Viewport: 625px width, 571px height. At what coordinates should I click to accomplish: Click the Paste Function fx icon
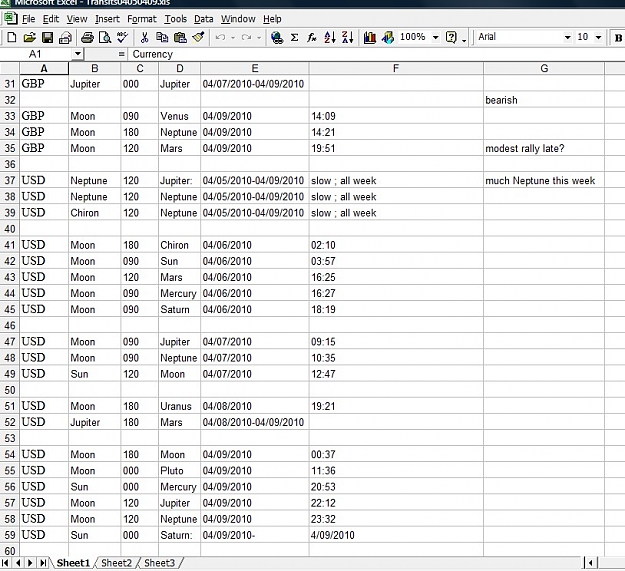click(312, 37)
